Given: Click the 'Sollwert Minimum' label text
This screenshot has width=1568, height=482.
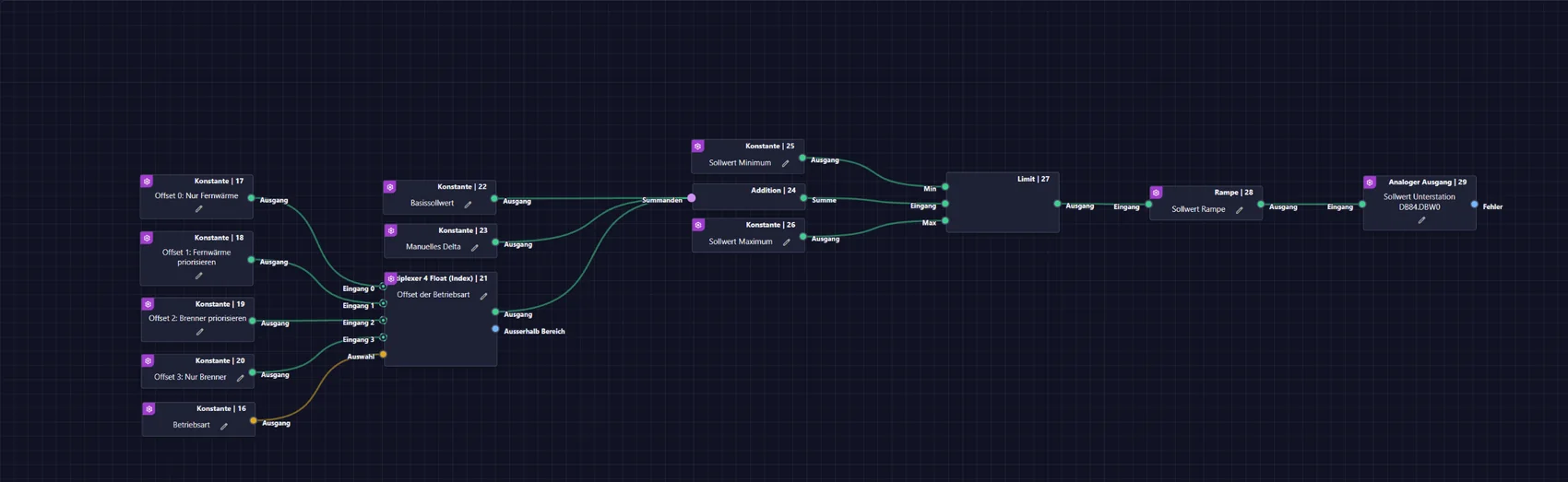Looking at the screenshot, I should pyautogui.click(x=740, y=163).
